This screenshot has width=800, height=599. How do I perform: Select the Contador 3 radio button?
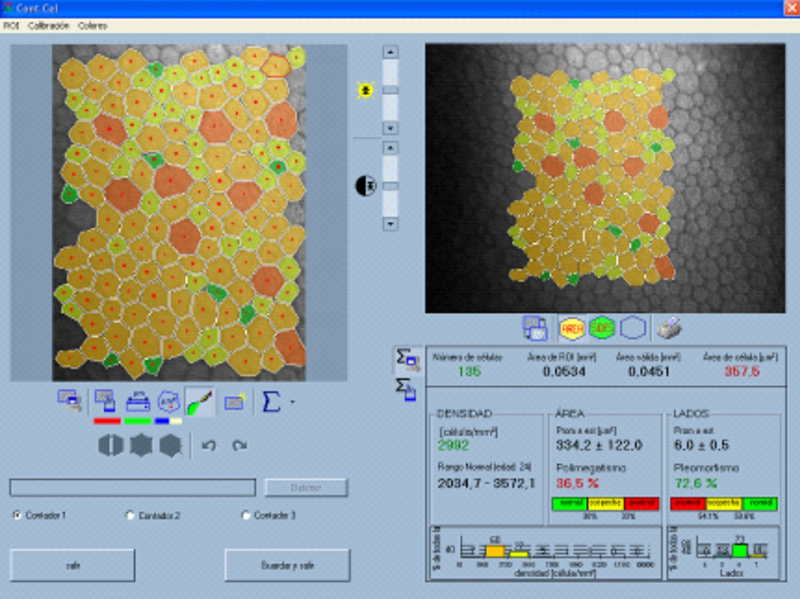click(246, 516)
